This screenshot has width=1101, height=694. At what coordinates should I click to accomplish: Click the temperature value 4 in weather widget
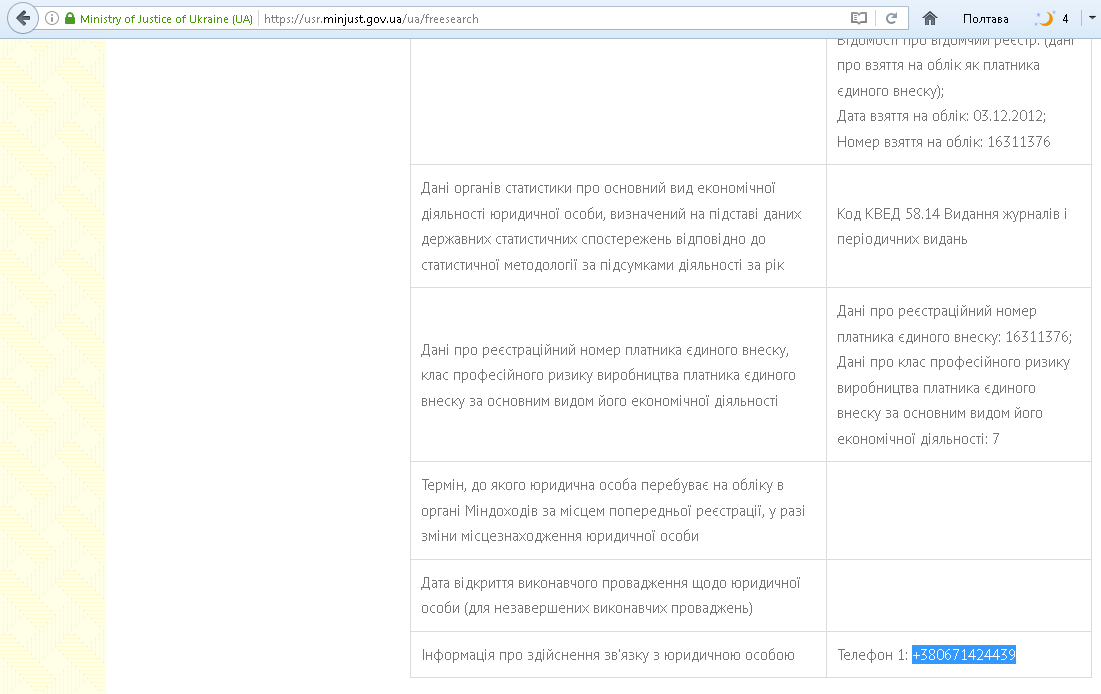tap(1065, 19)
